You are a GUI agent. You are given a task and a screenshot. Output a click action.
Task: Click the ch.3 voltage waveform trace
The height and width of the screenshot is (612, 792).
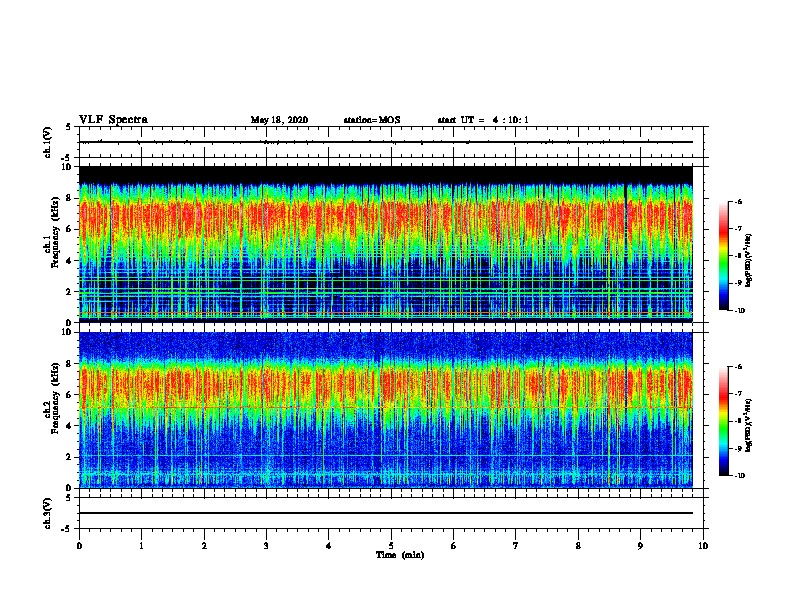pos(386,513)
